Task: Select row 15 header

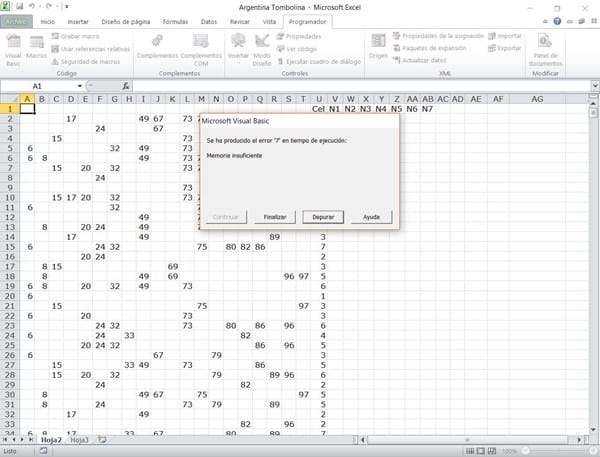Action: 10,246
